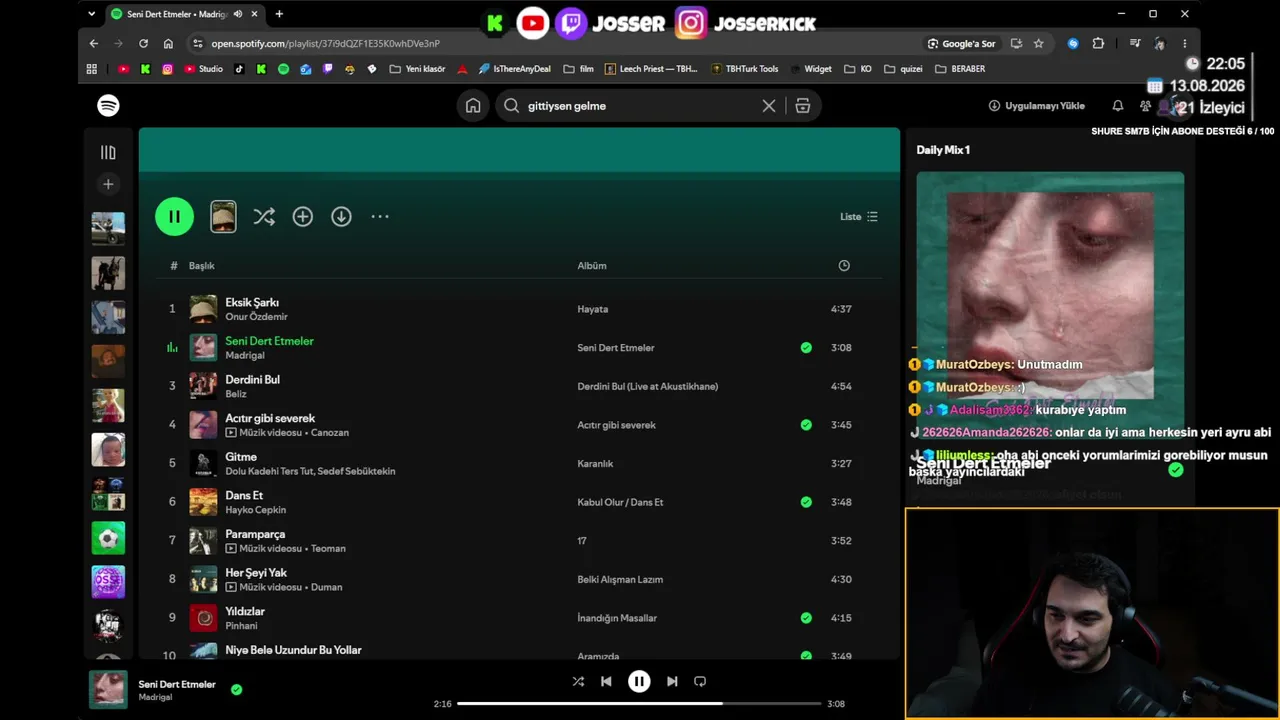Open Chrome home page button
Viewport: 1280px width, 720px height.
tap(168, 44)
